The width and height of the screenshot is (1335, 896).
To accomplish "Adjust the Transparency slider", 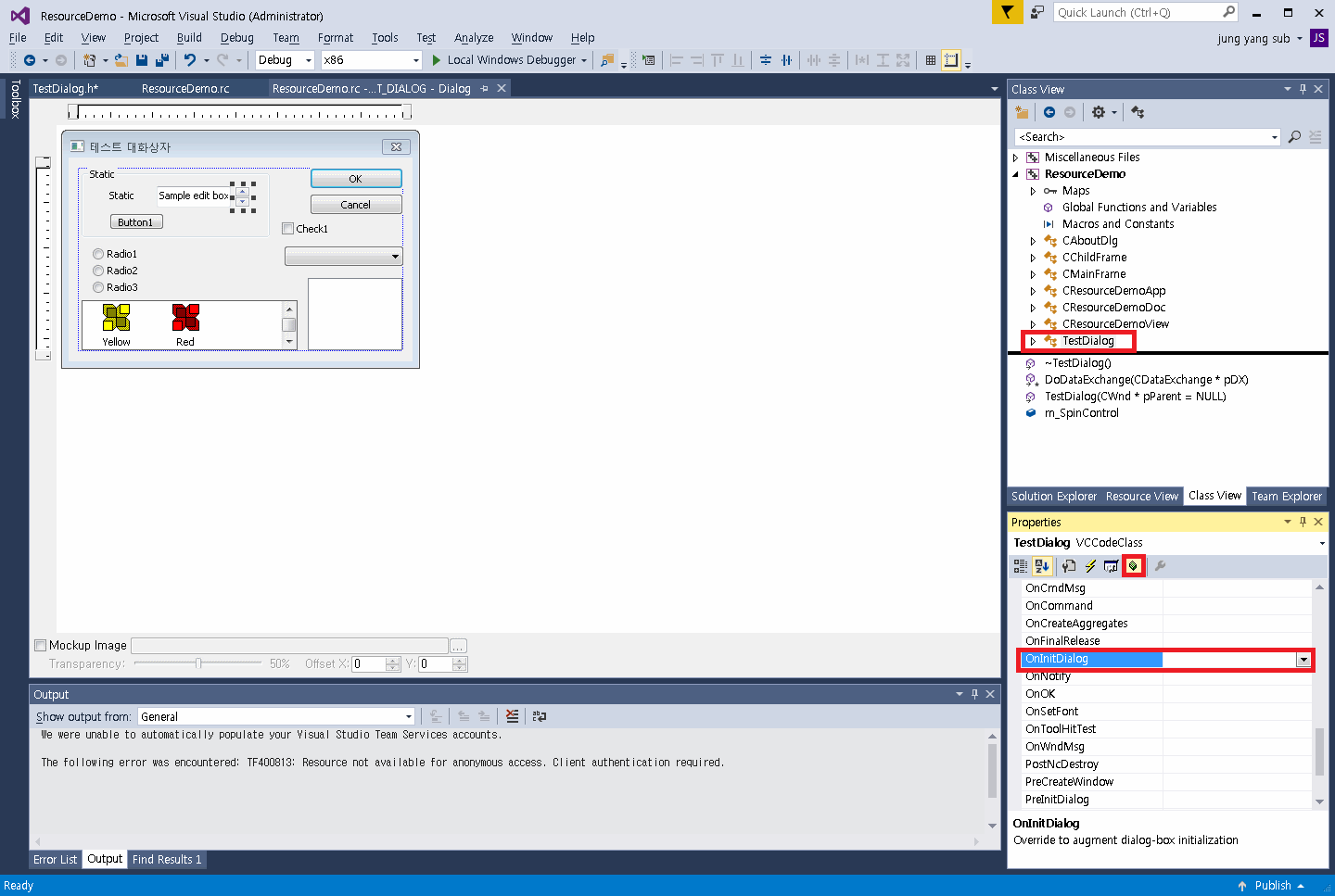I will 197,663.
